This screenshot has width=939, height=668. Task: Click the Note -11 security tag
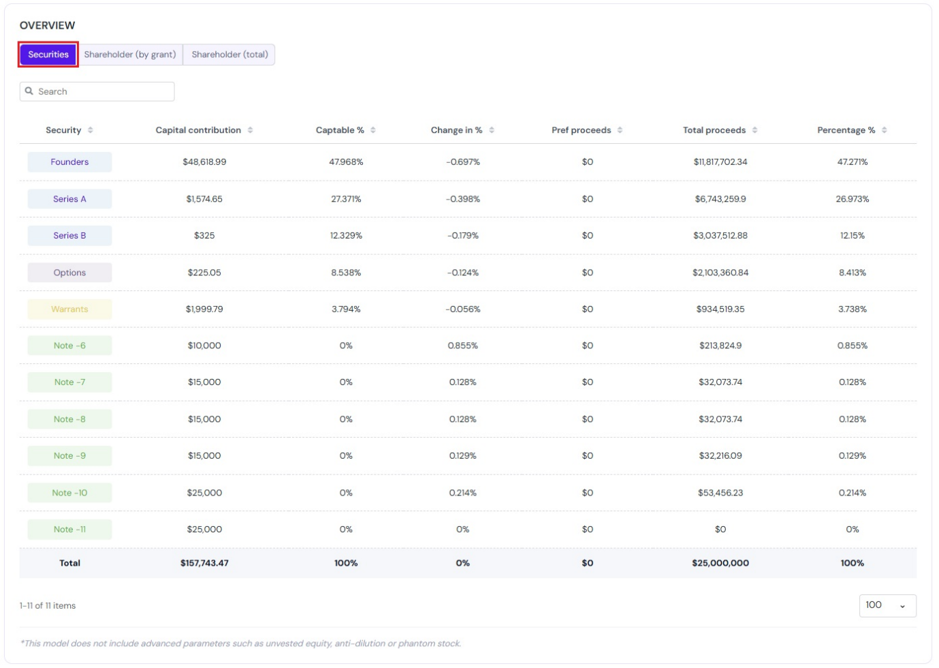click(x=69, y=530)
